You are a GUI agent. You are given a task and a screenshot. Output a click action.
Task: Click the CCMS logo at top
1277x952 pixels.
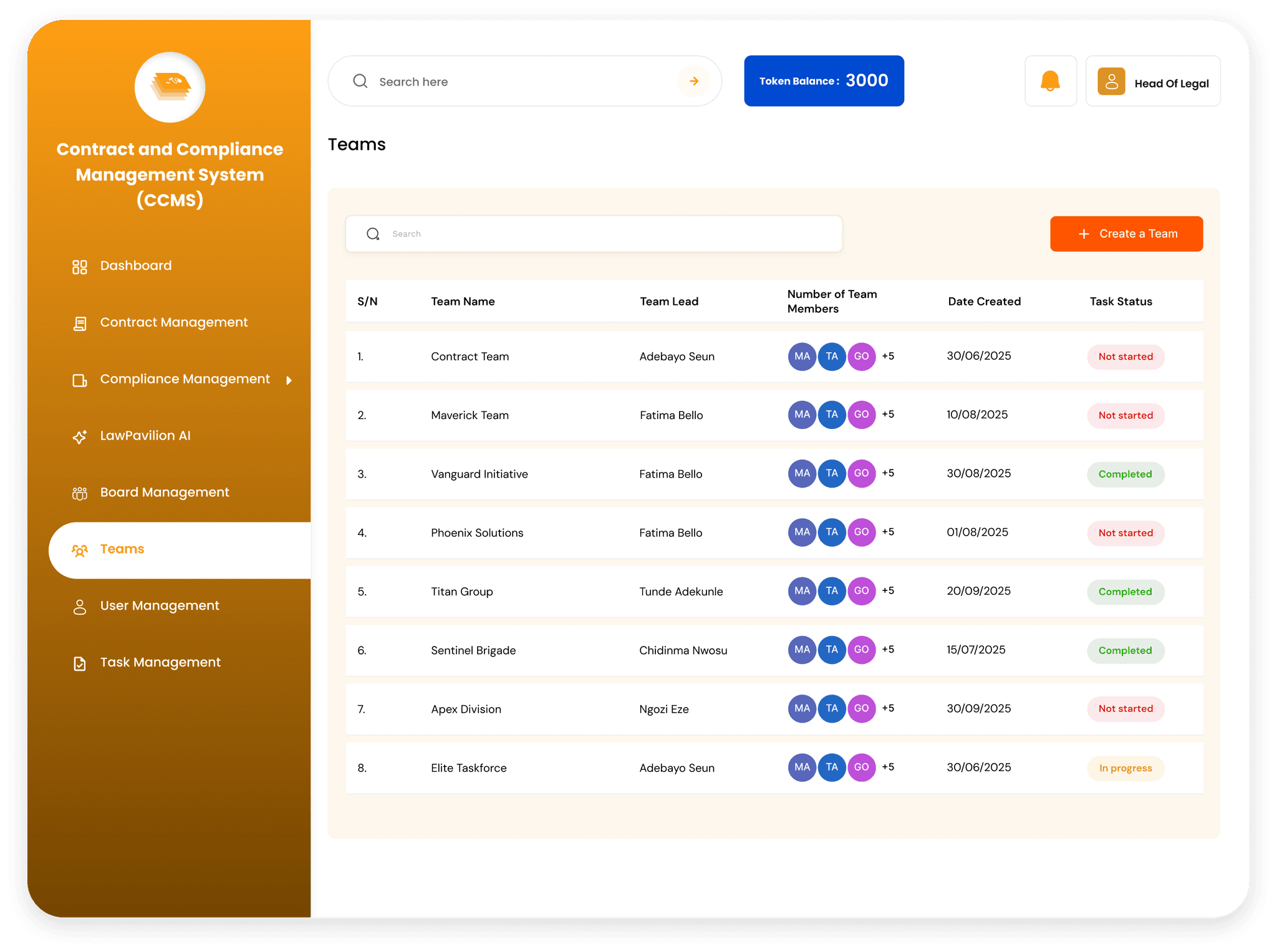(x=170, y=87)
